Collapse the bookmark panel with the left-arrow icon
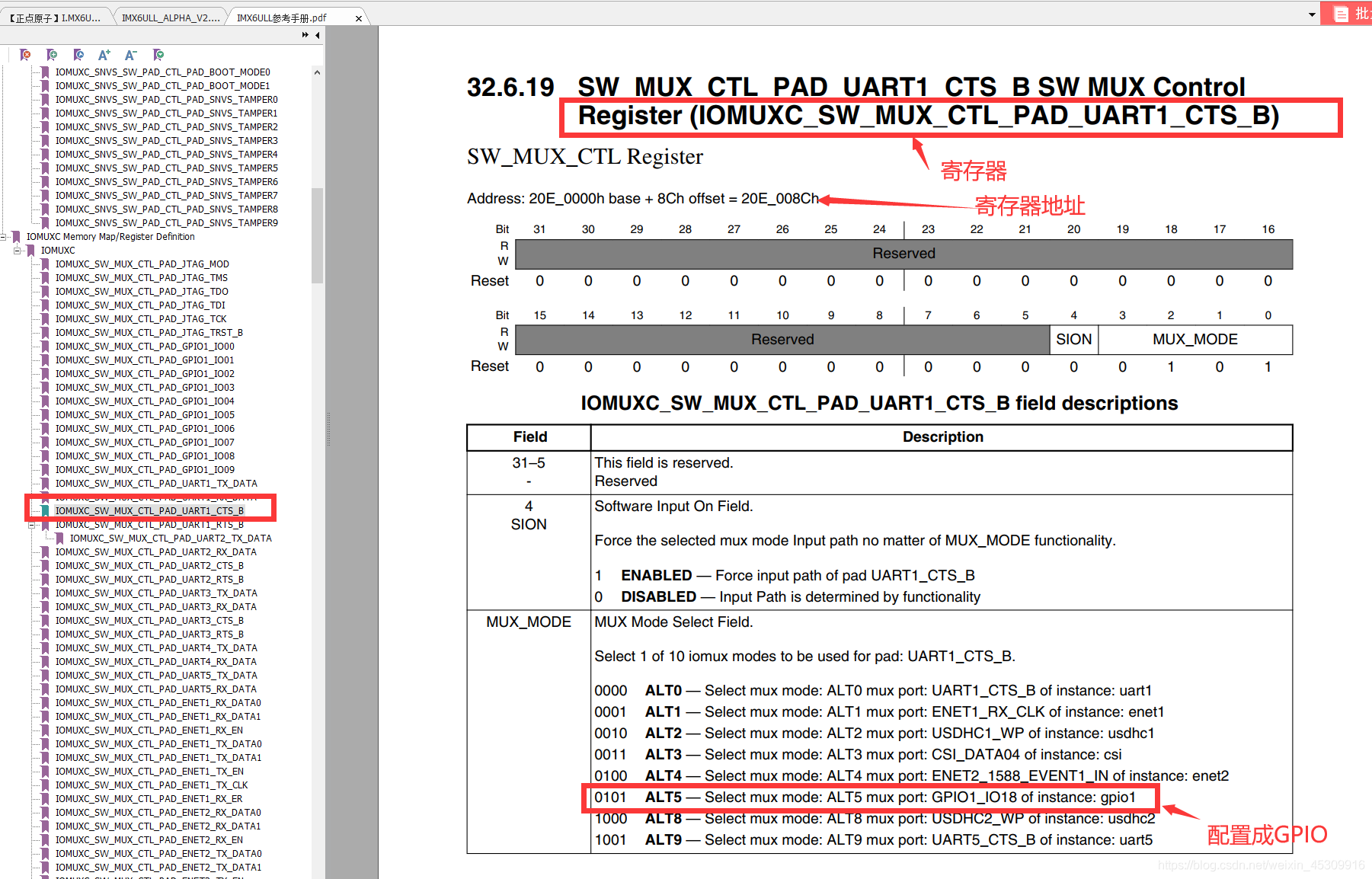The image size is (1372, 879). click(x=318, y=35)
